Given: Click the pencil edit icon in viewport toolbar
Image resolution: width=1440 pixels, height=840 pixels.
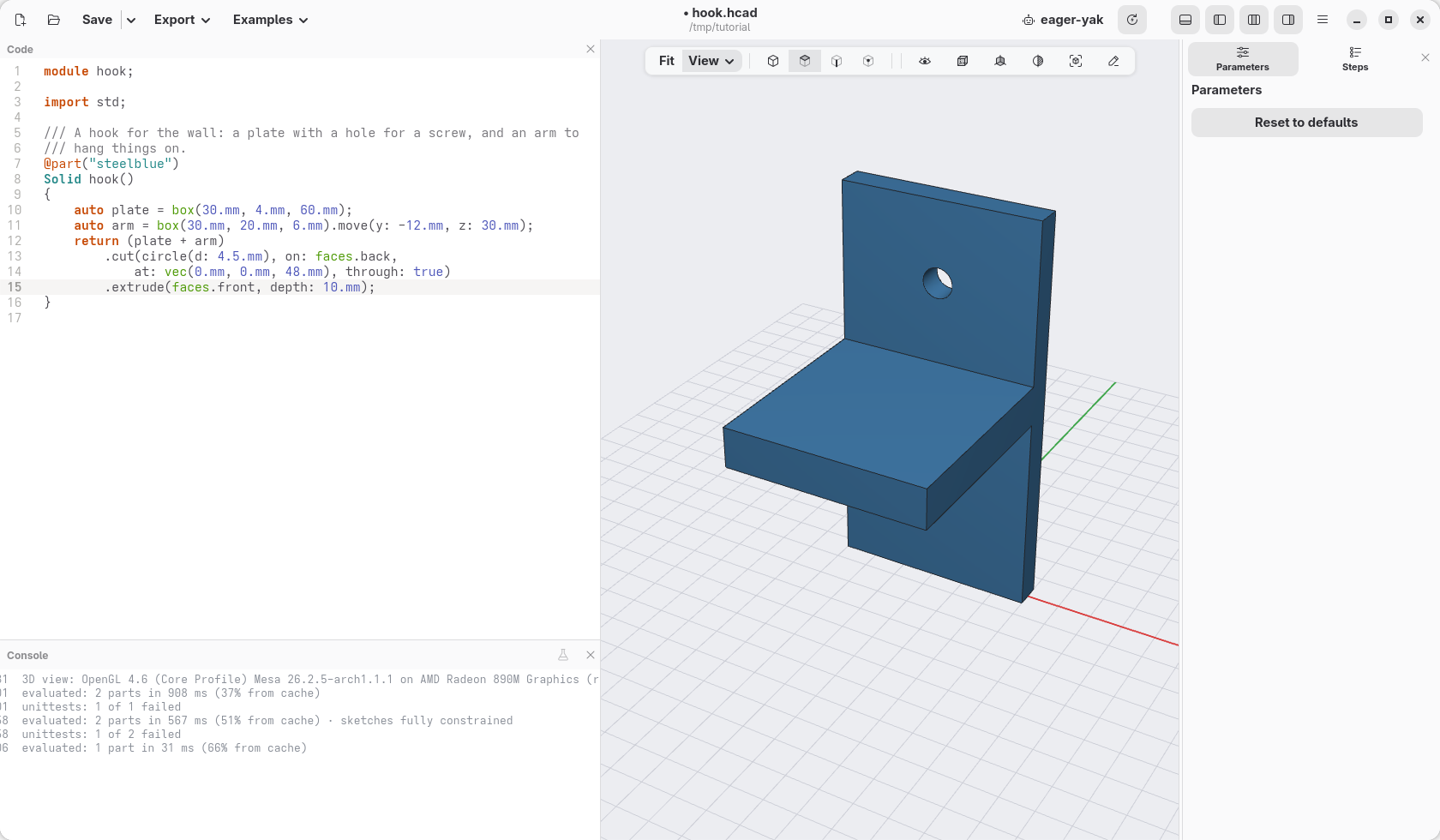Looking at the screenshot, I should click(x=1113, y=61).
